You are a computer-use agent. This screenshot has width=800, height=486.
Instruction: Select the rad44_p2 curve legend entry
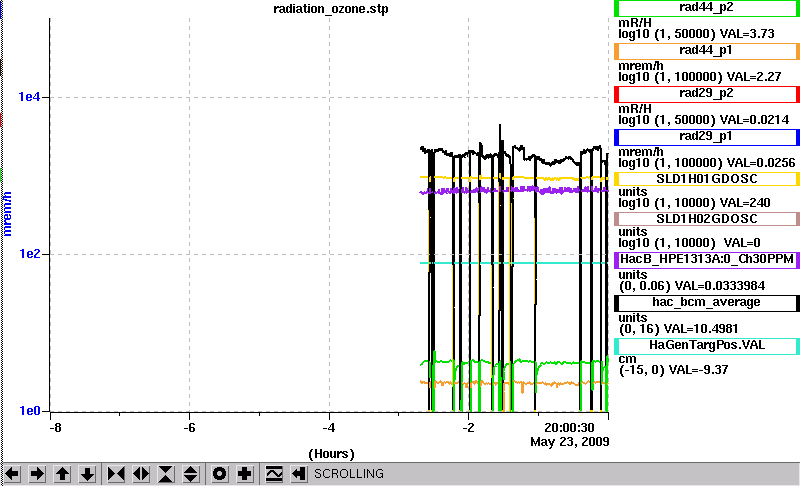pos(707,8)
